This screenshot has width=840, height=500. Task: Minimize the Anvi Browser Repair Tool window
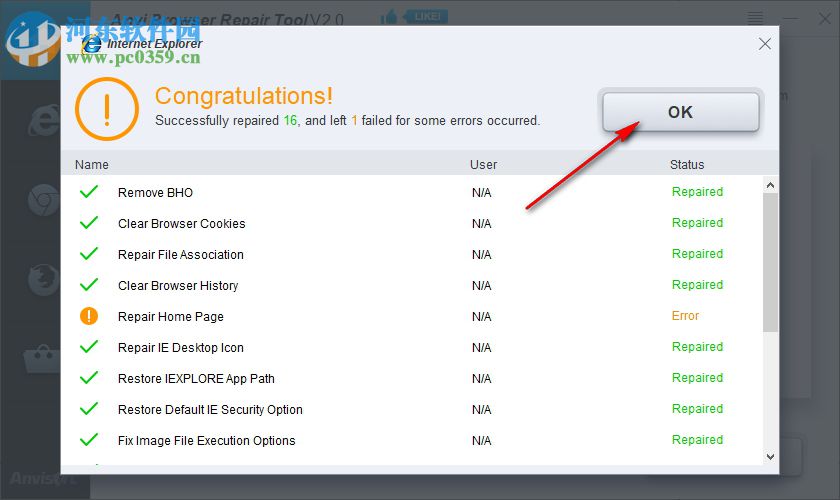pyautogui.click(x=790, y=19)
